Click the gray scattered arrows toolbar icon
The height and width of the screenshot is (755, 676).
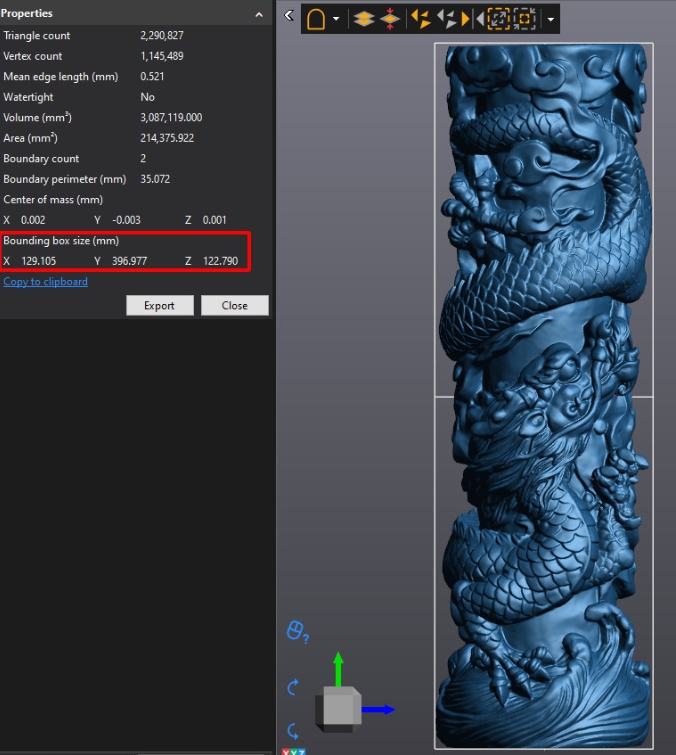[x=447, y=18]
